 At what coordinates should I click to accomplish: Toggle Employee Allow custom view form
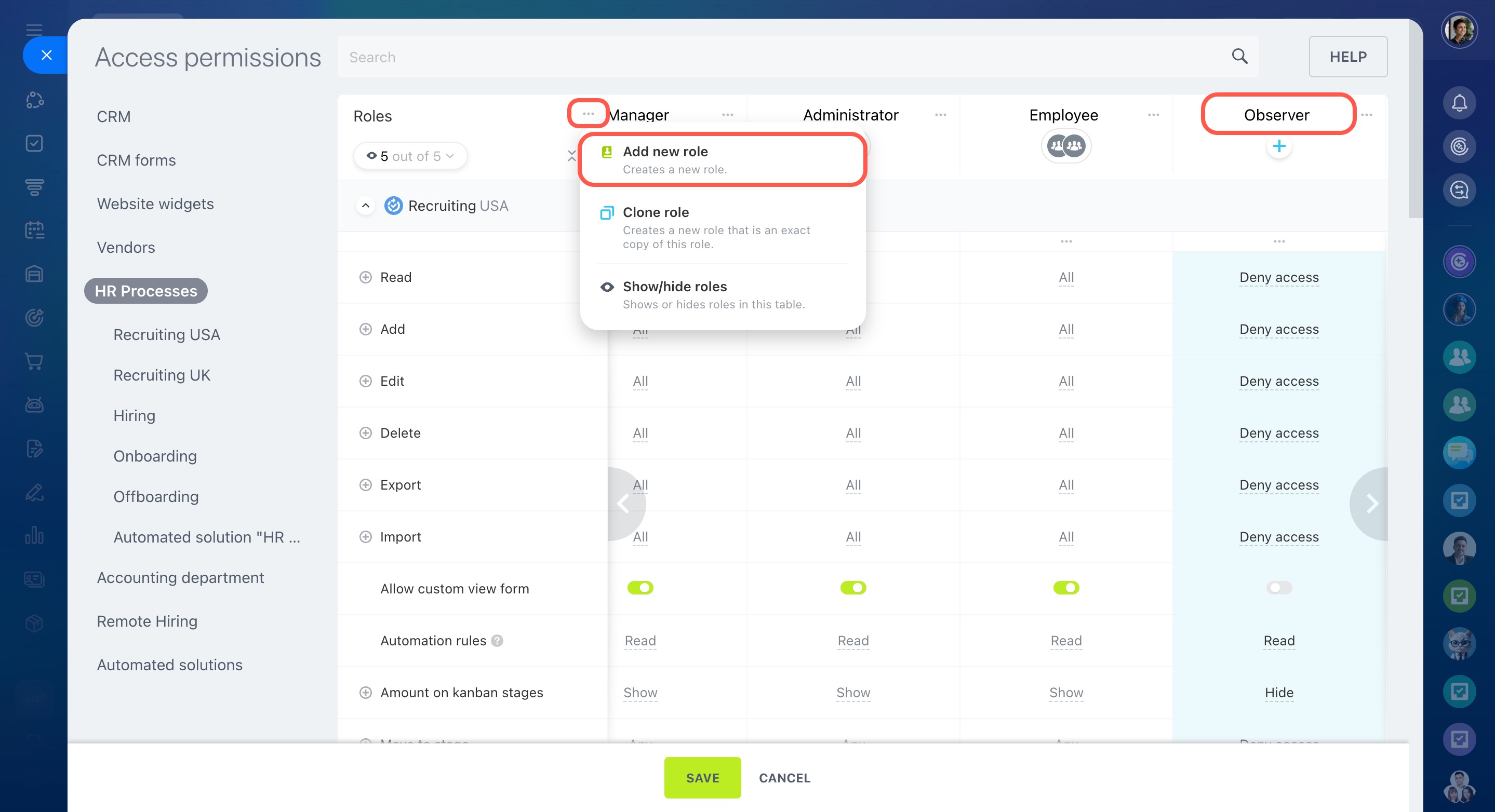tap(1065, 588)
